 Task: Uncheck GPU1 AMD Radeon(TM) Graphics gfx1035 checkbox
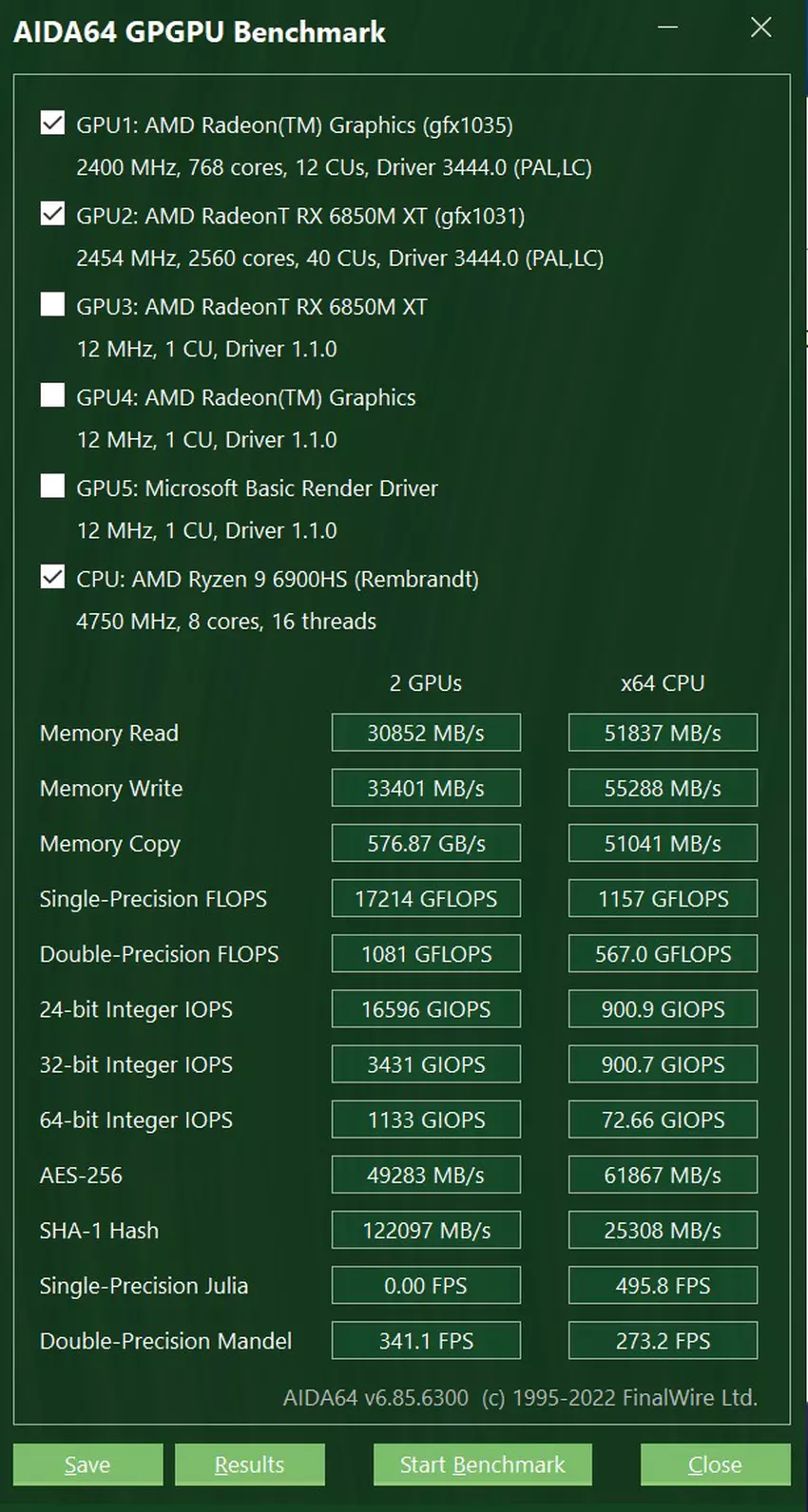click(x=53, y=124)
